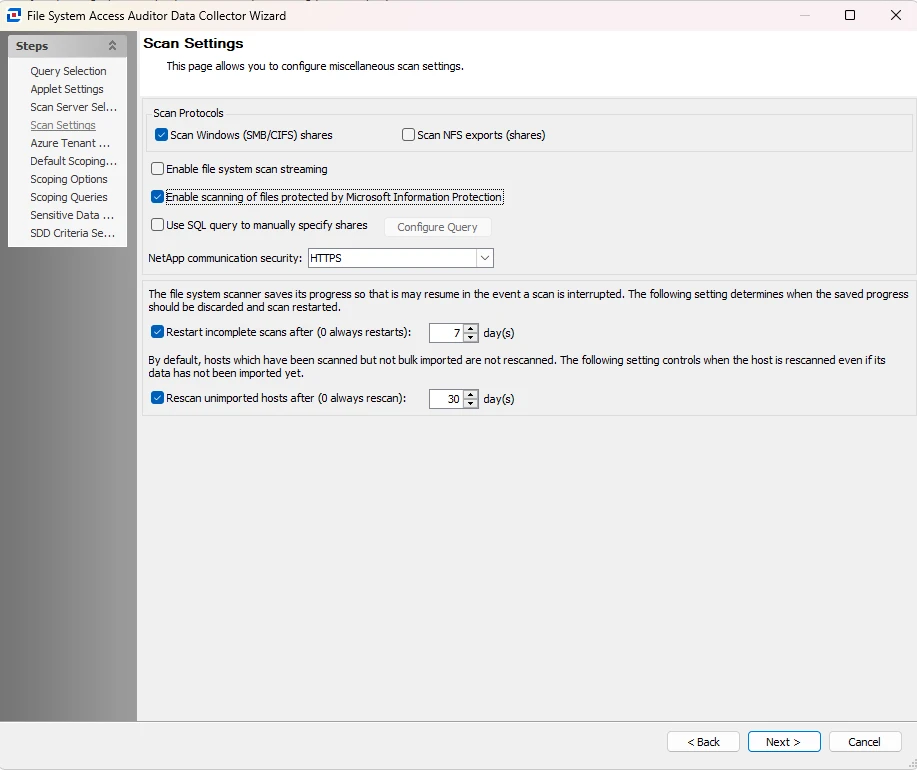Jump to Default Scoping step
This screenshot has height=771, width=917.
[74, 161]
